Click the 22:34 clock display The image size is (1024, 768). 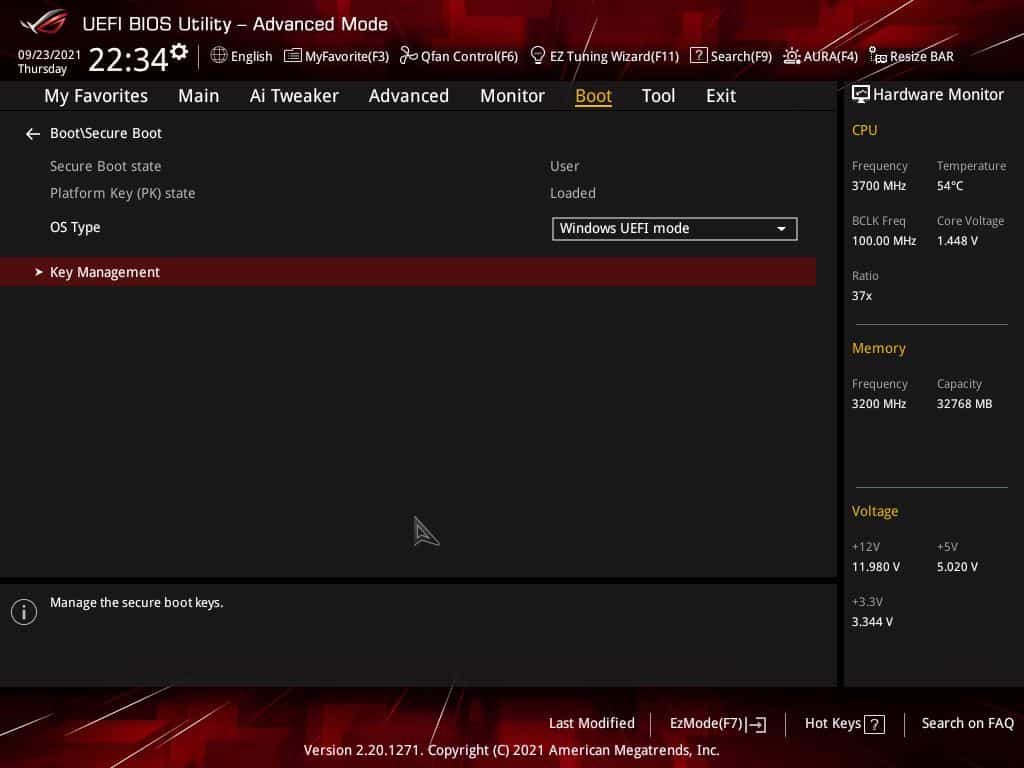tap(128, 59)
